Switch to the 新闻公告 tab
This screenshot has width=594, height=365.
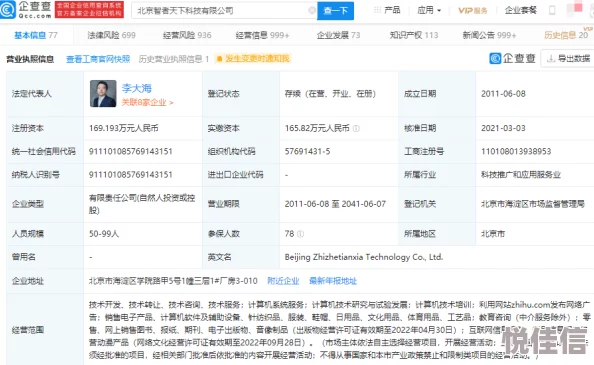point(489,35)
